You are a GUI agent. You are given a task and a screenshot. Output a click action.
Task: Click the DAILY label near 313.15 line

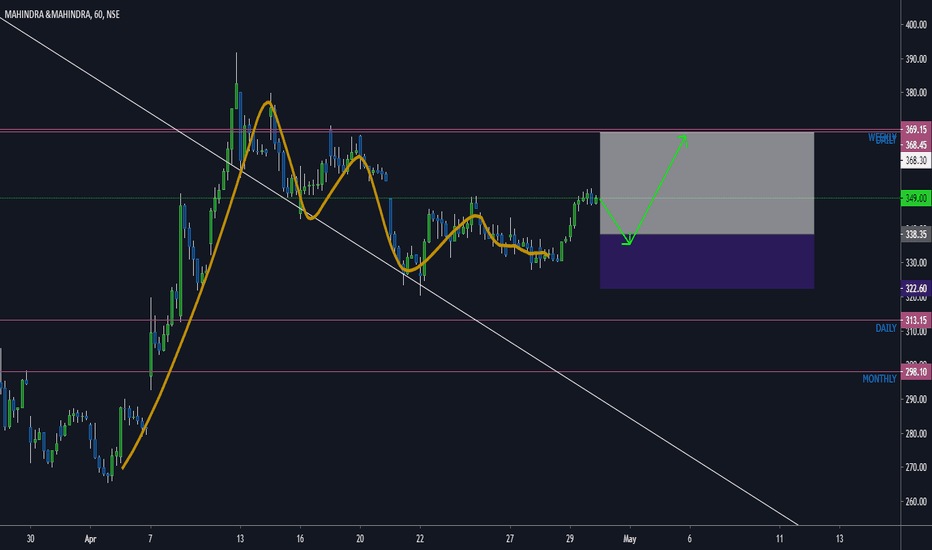(x=886, y=328)
